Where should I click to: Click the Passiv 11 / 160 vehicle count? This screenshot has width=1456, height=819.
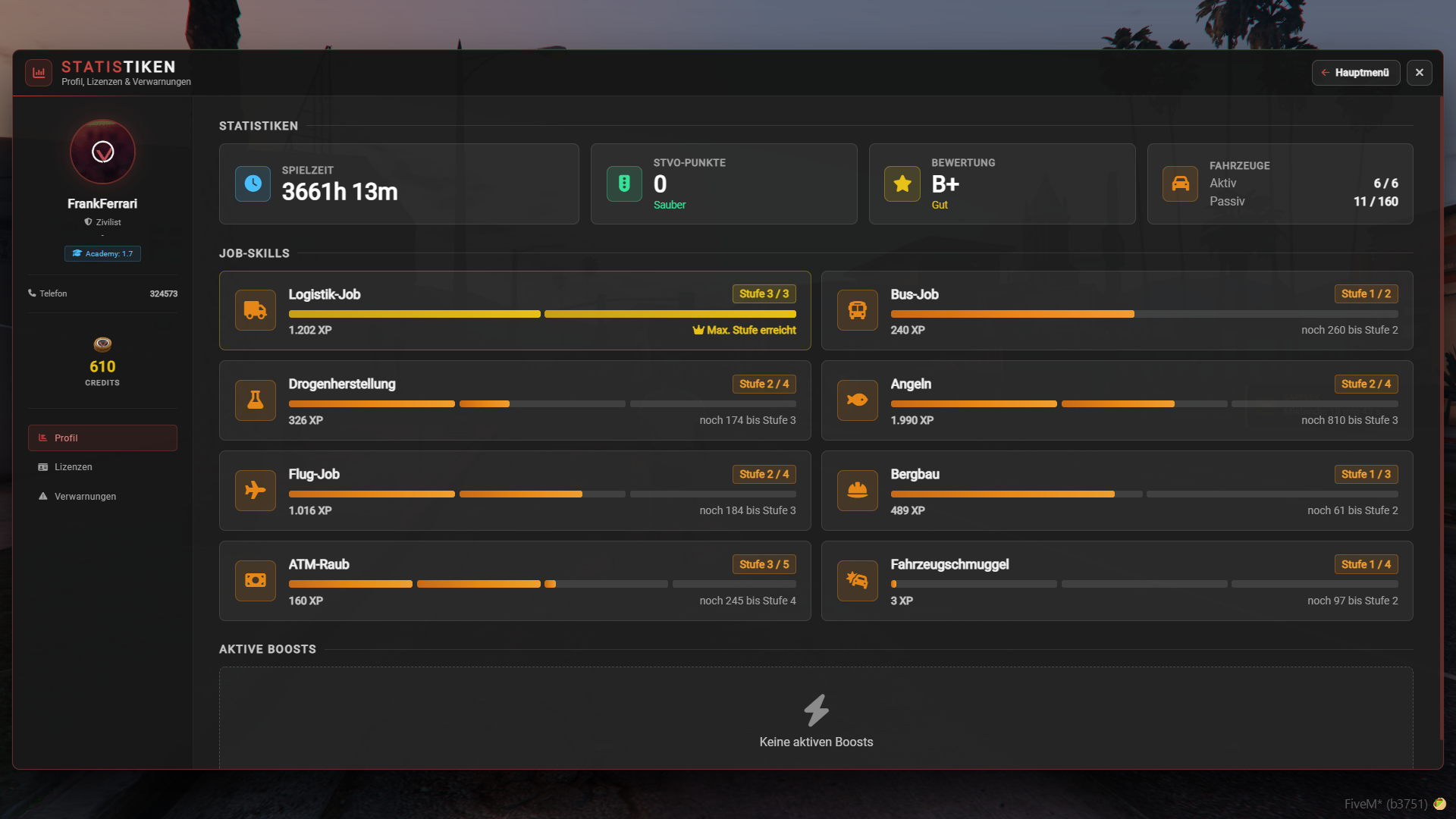(x=1376, y=202)
